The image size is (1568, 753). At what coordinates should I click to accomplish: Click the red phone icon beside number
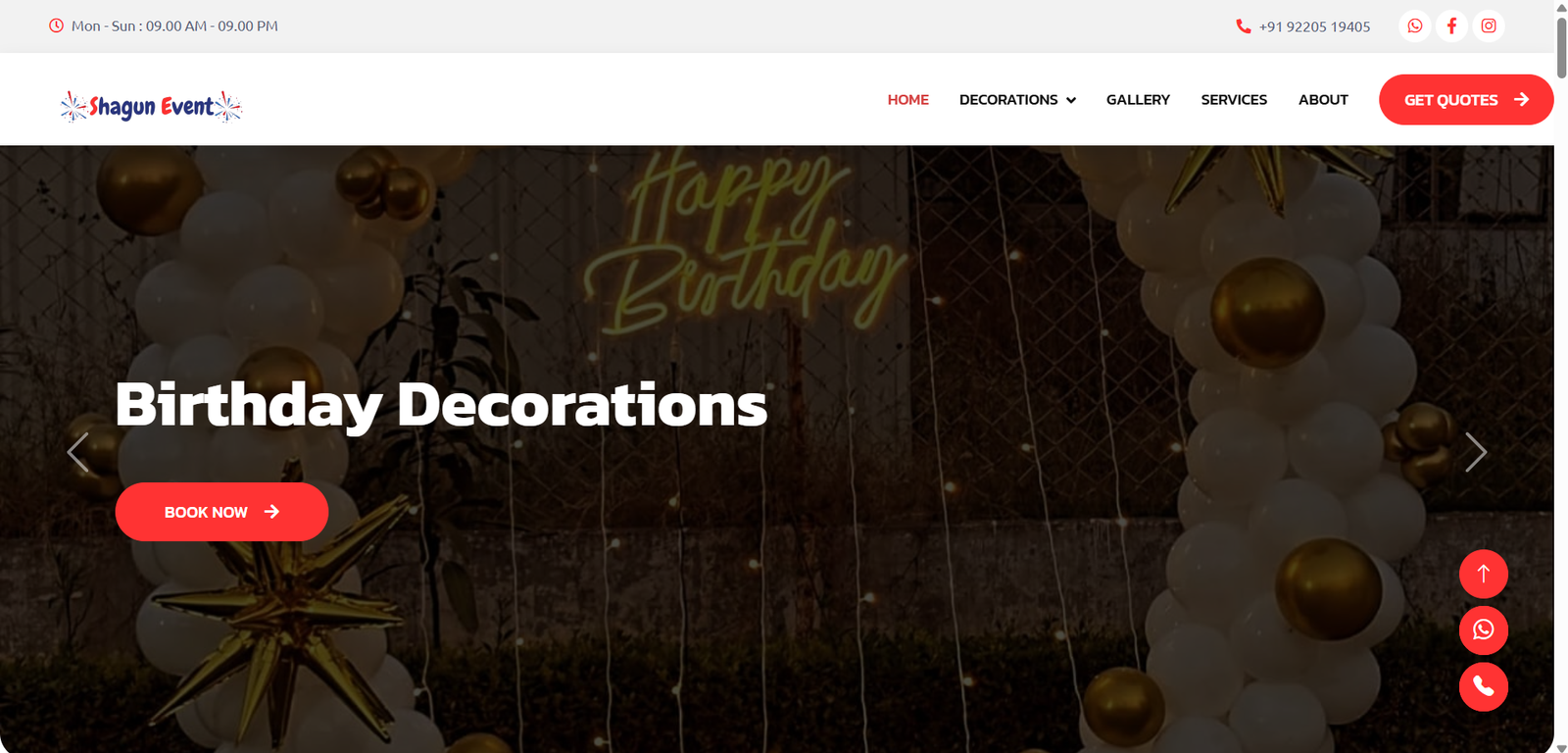(1244, 26)
